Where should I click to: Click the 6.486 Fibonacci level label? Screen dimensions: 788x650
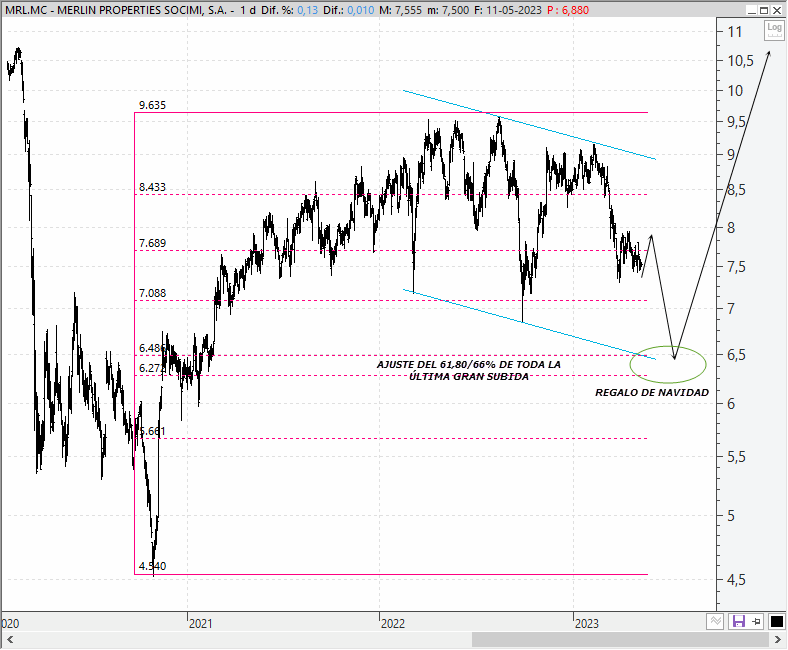(x=152, y=348)
